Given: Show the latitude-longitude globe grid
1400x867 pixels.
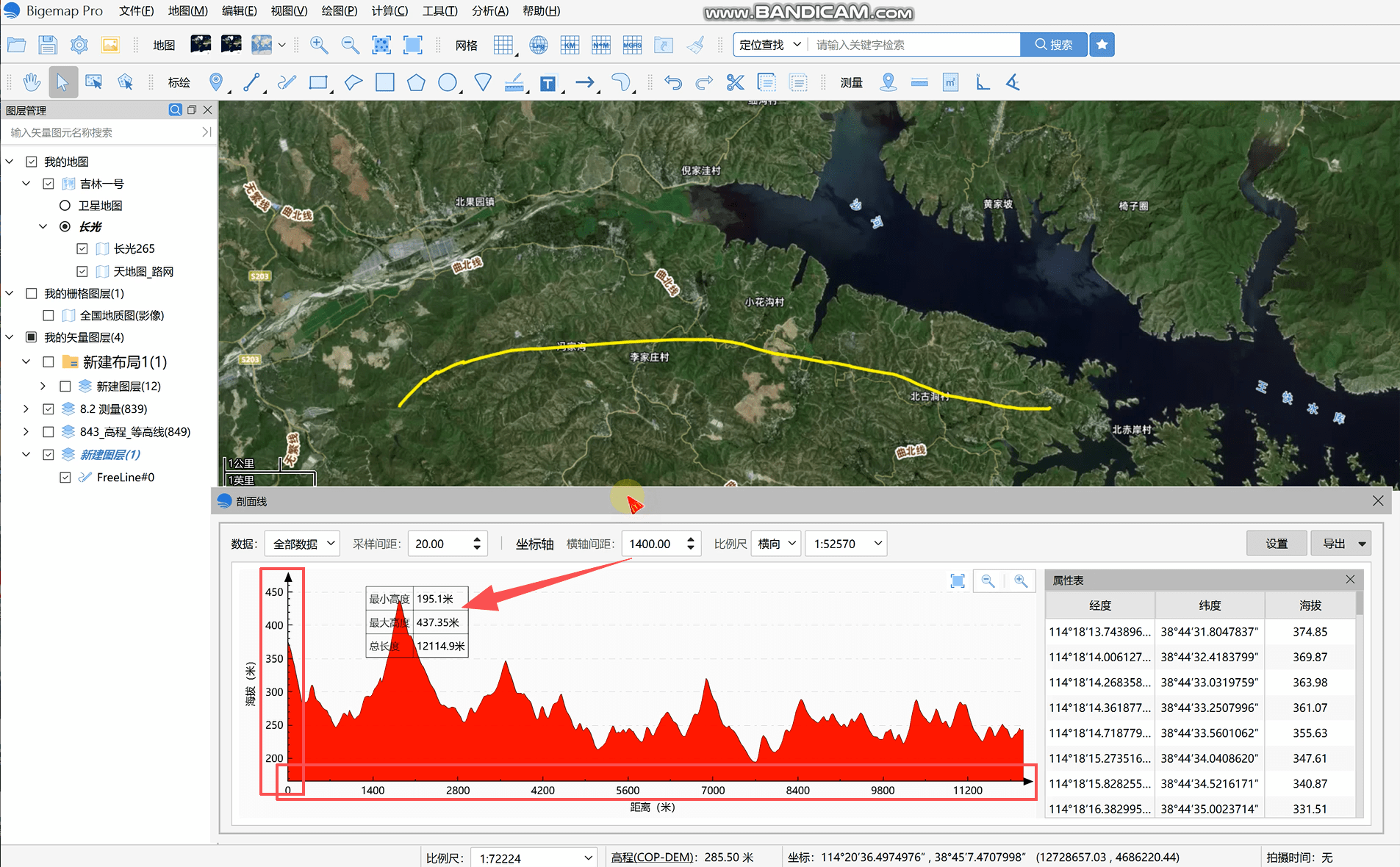Looking at the screenshot, I should pyautogui.click(x=539, y=45).
